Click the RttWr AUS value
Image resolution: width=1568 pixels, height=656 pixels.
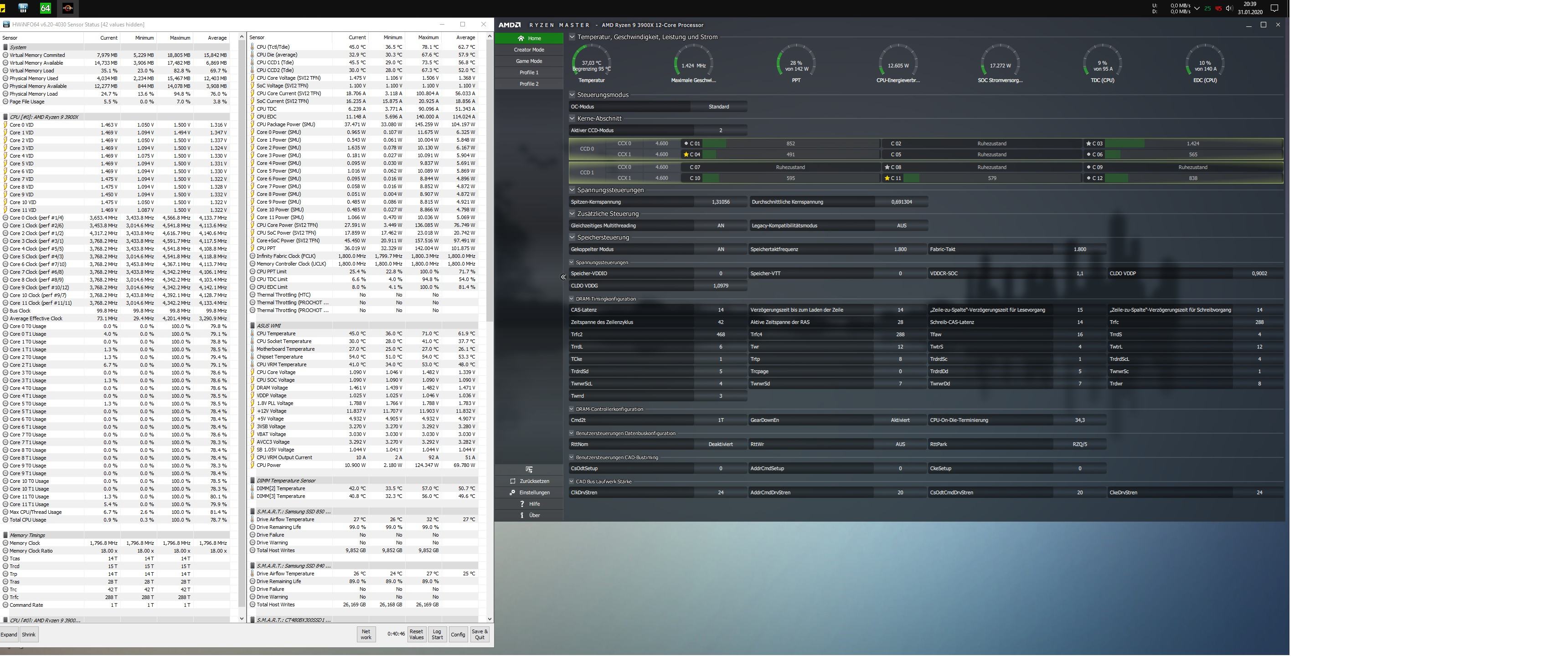900,444
